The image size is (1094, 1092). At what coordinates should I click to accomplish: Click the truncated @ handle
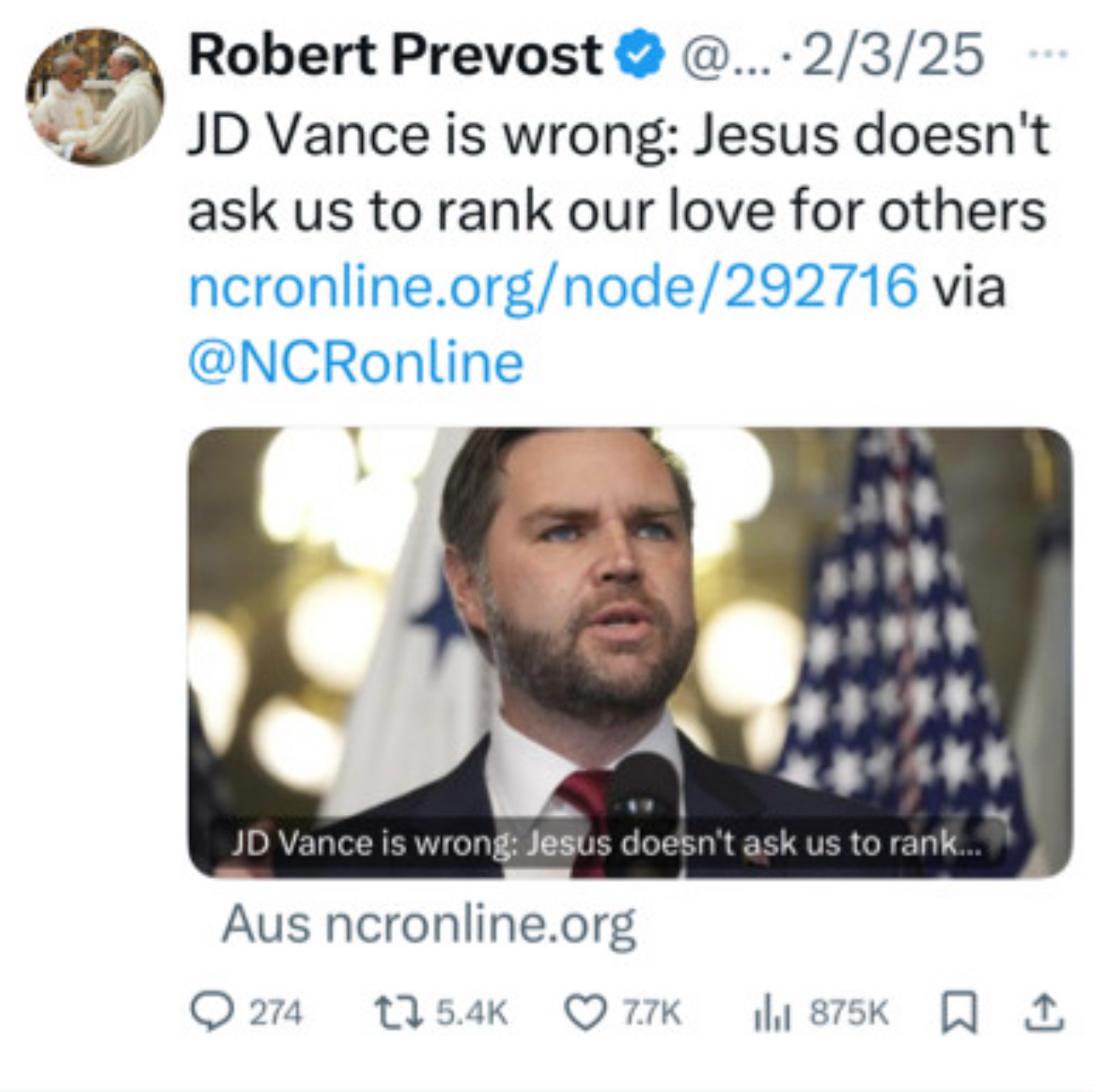point(721,57)
